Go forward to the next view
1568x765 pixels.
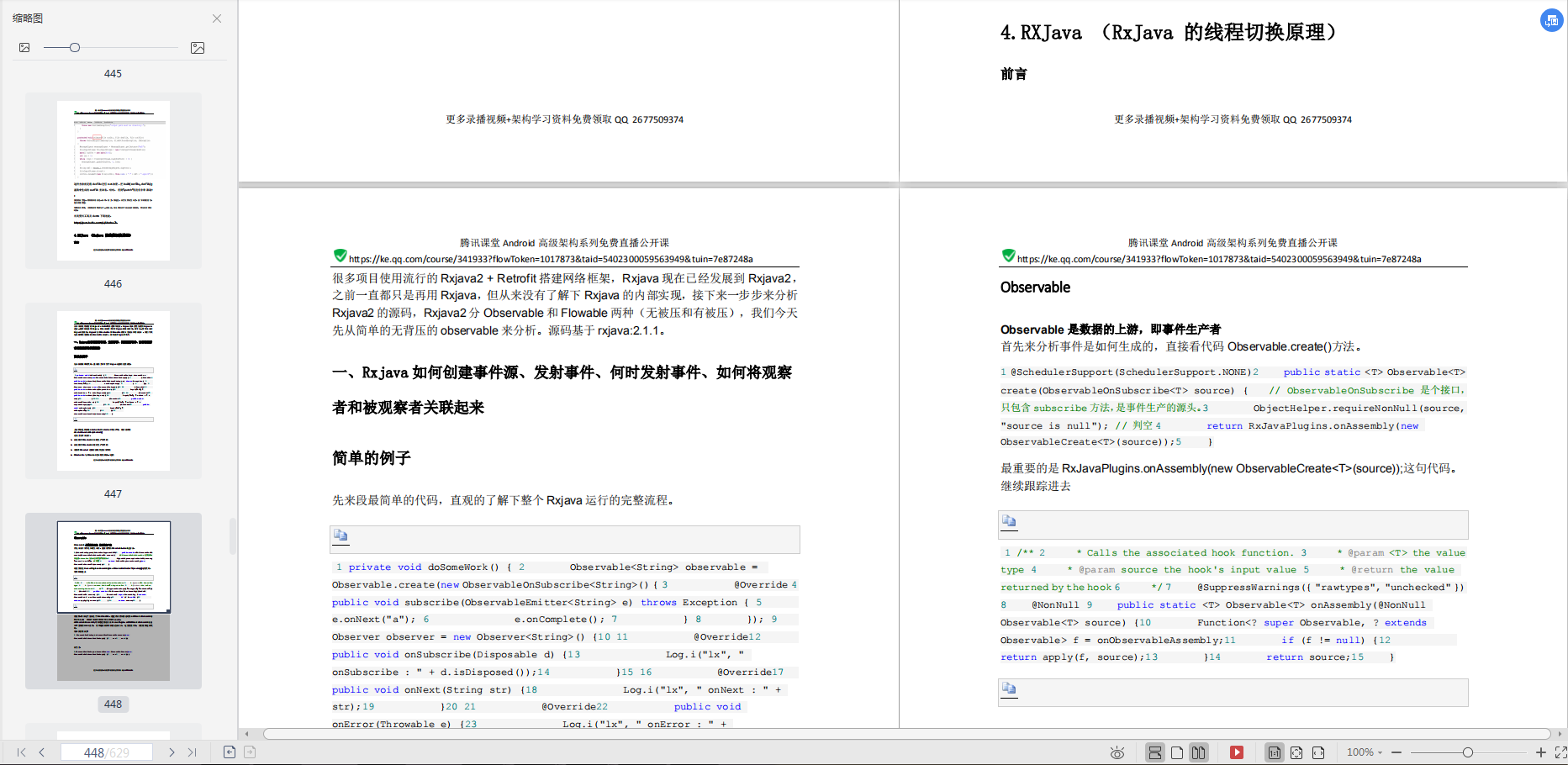point(250,752)
